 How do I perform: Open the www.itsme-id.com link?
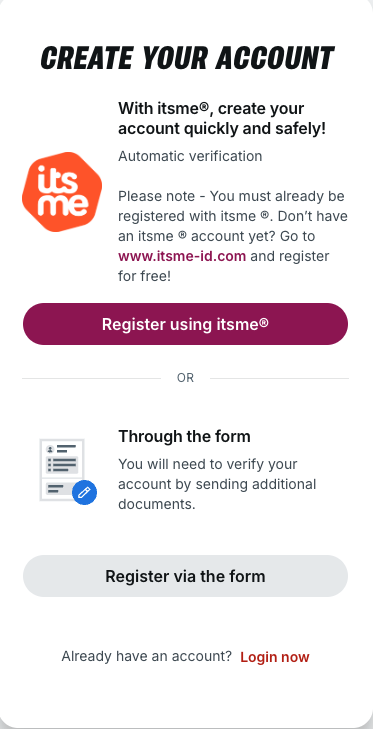[x=182, y=256]
